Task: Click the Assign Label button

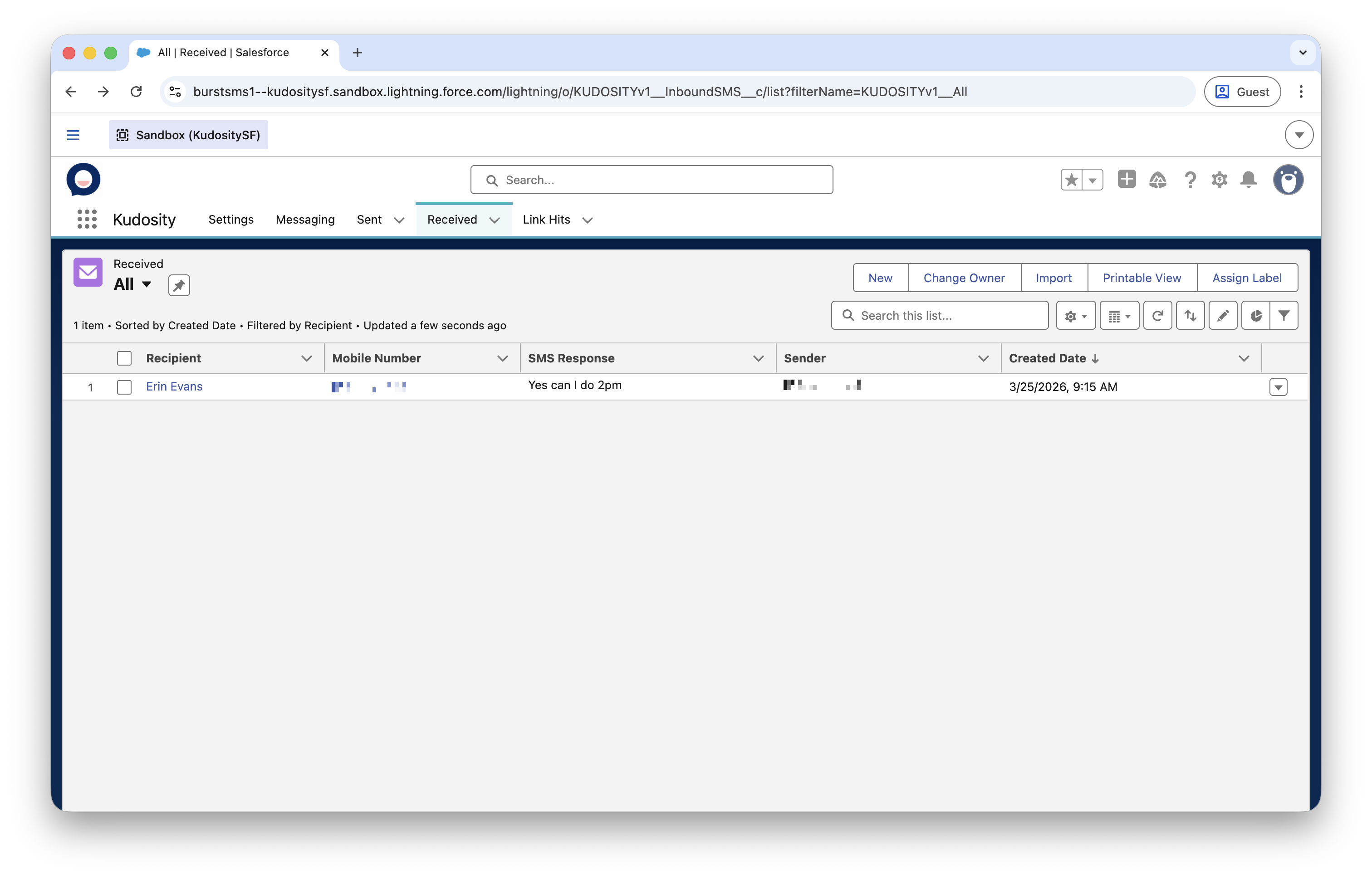Action: click(1246, 278)
